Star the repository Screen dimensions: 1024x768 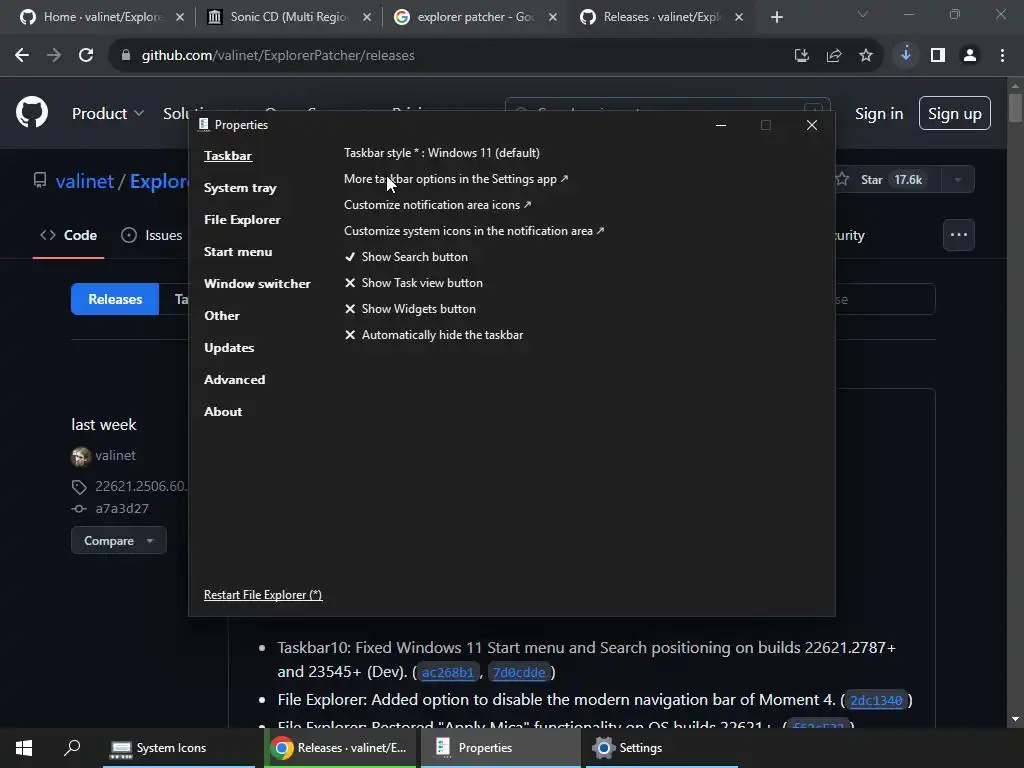click(x=880, y=180)
